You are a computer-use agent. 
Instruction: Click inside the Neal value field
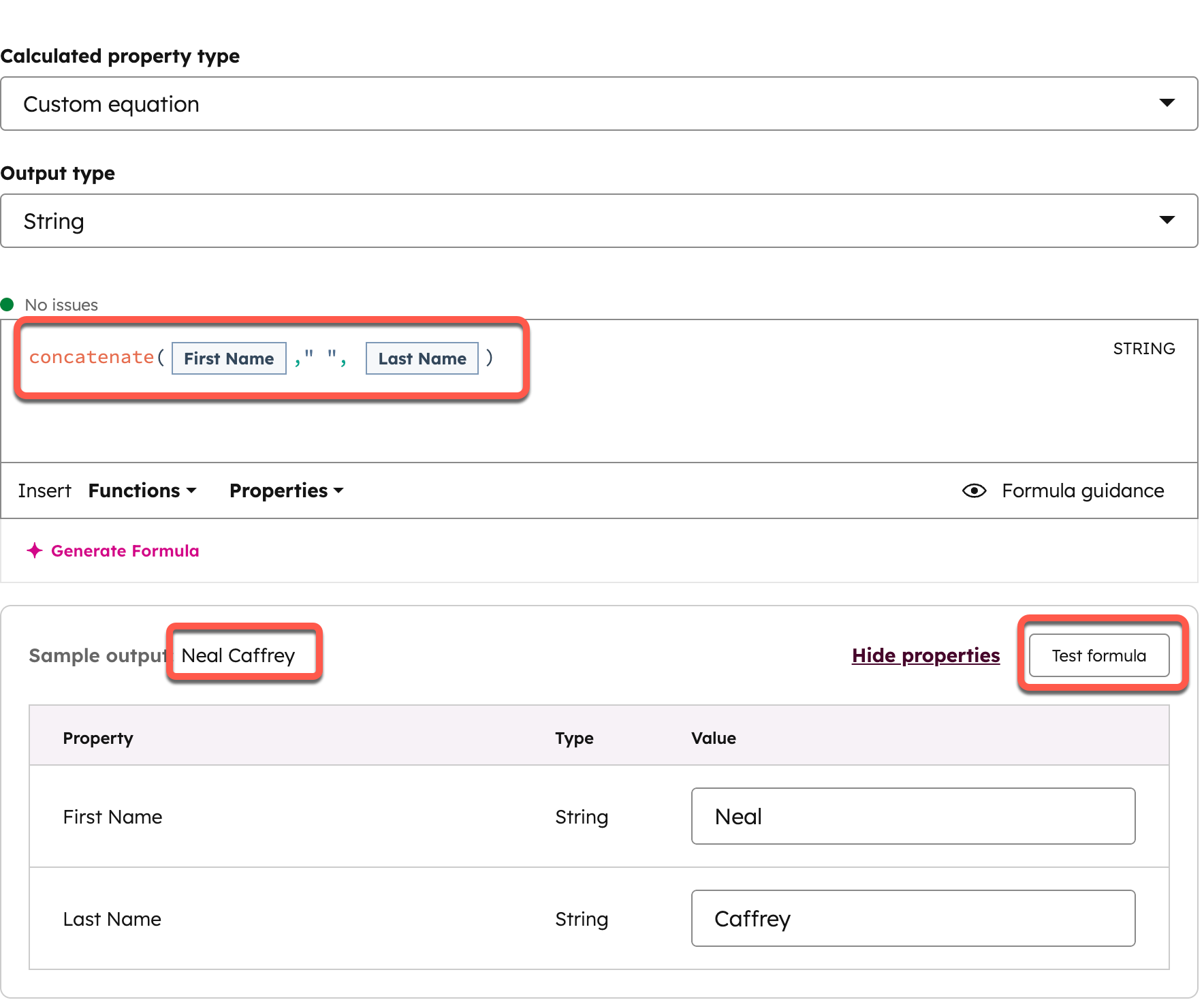point(913,816)
